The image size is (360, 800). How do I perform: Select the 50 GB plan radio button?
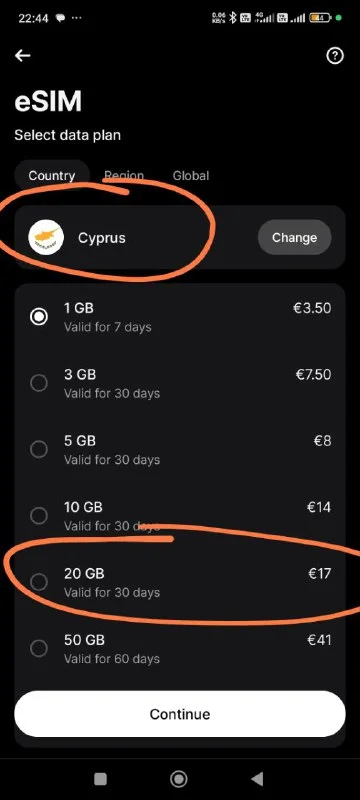(x=39, y=648)
